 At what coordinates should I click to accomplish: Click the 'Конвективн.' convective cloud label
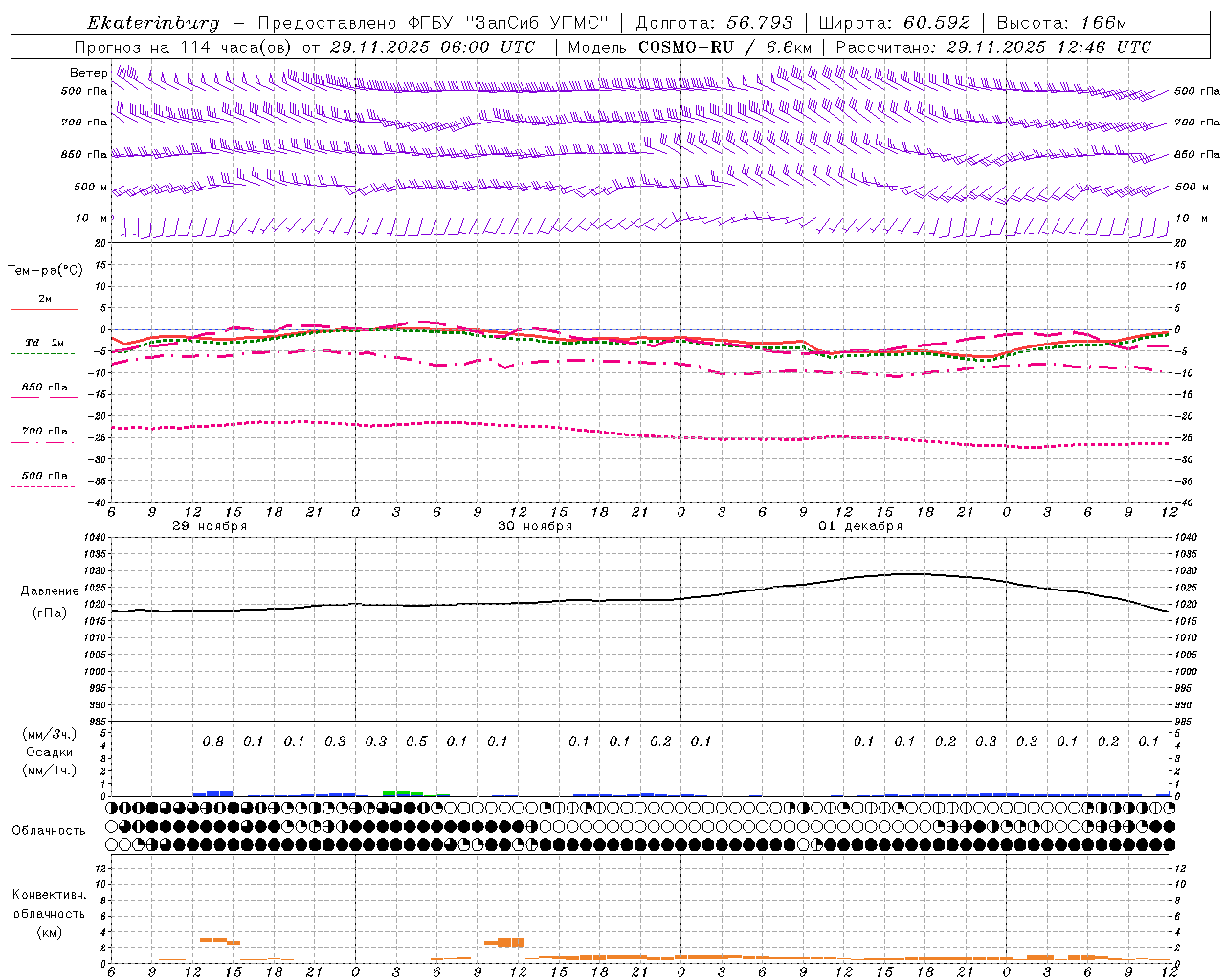49,895
